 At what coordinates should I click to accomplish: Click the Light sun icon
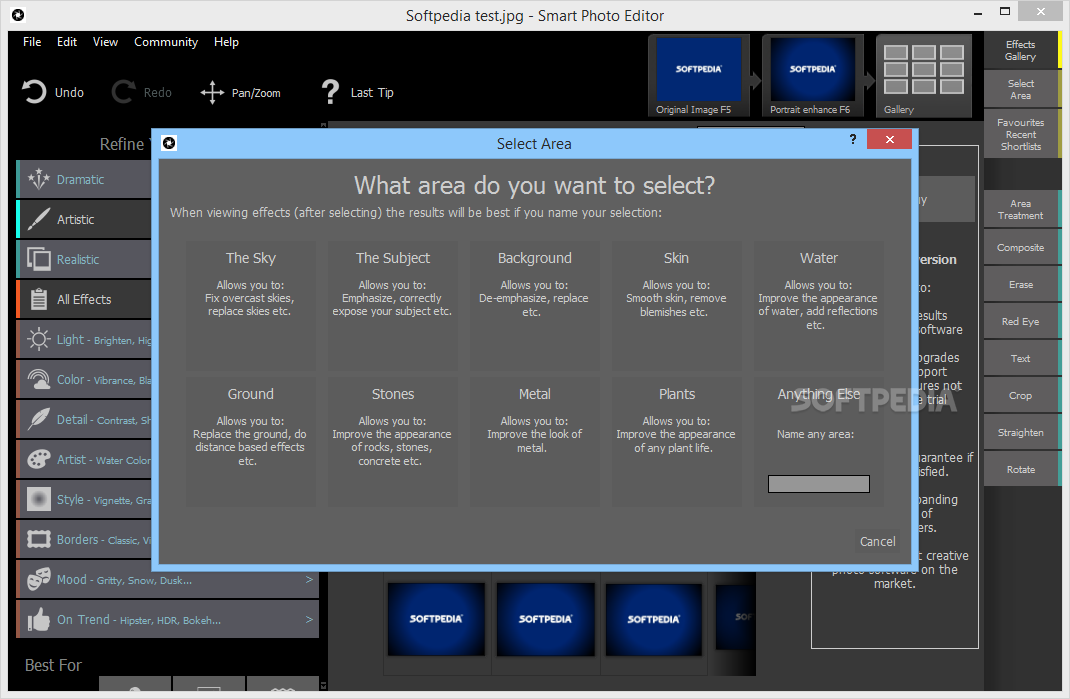[x=39, y=339]
